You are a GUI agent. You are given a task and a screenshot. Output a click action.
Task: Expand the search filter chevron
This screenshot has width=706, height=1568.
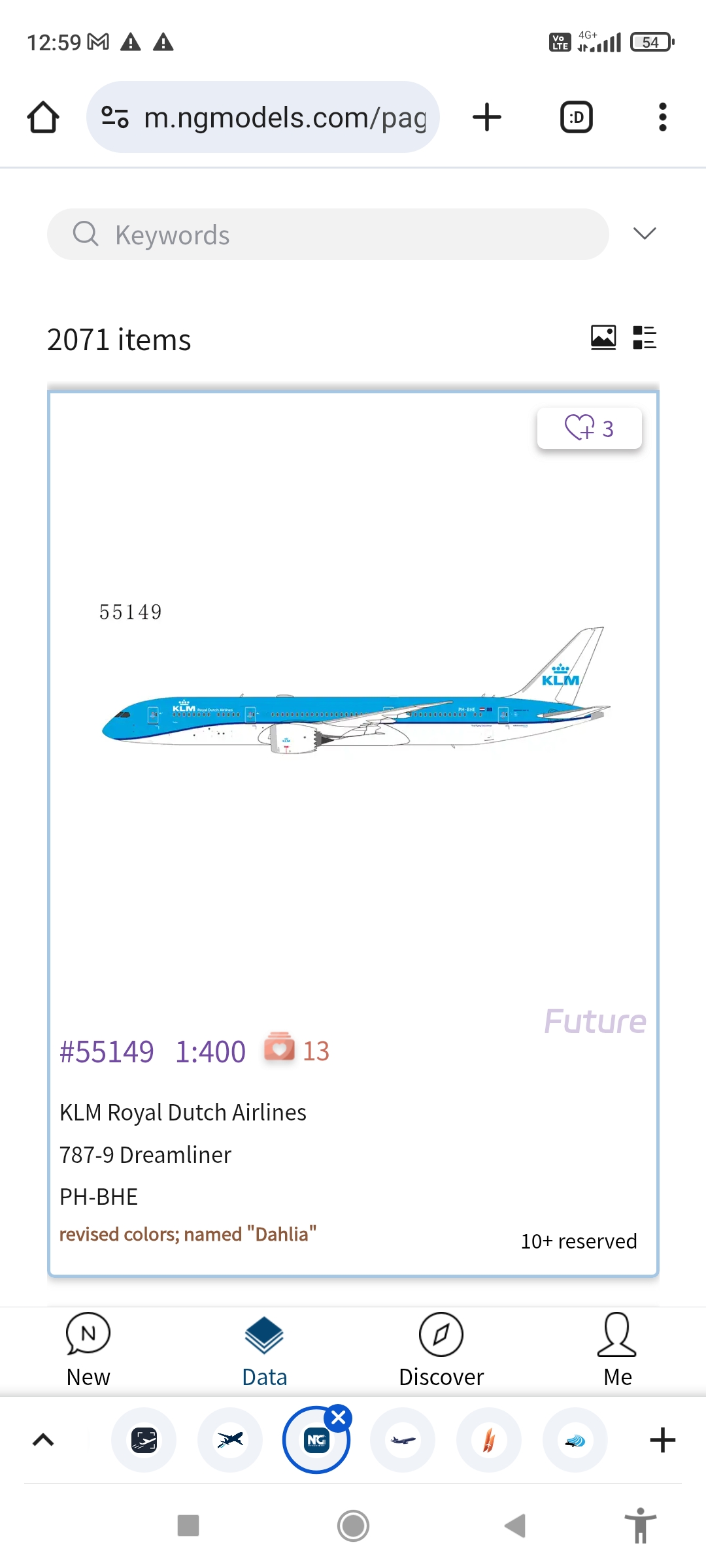[645, 234]
